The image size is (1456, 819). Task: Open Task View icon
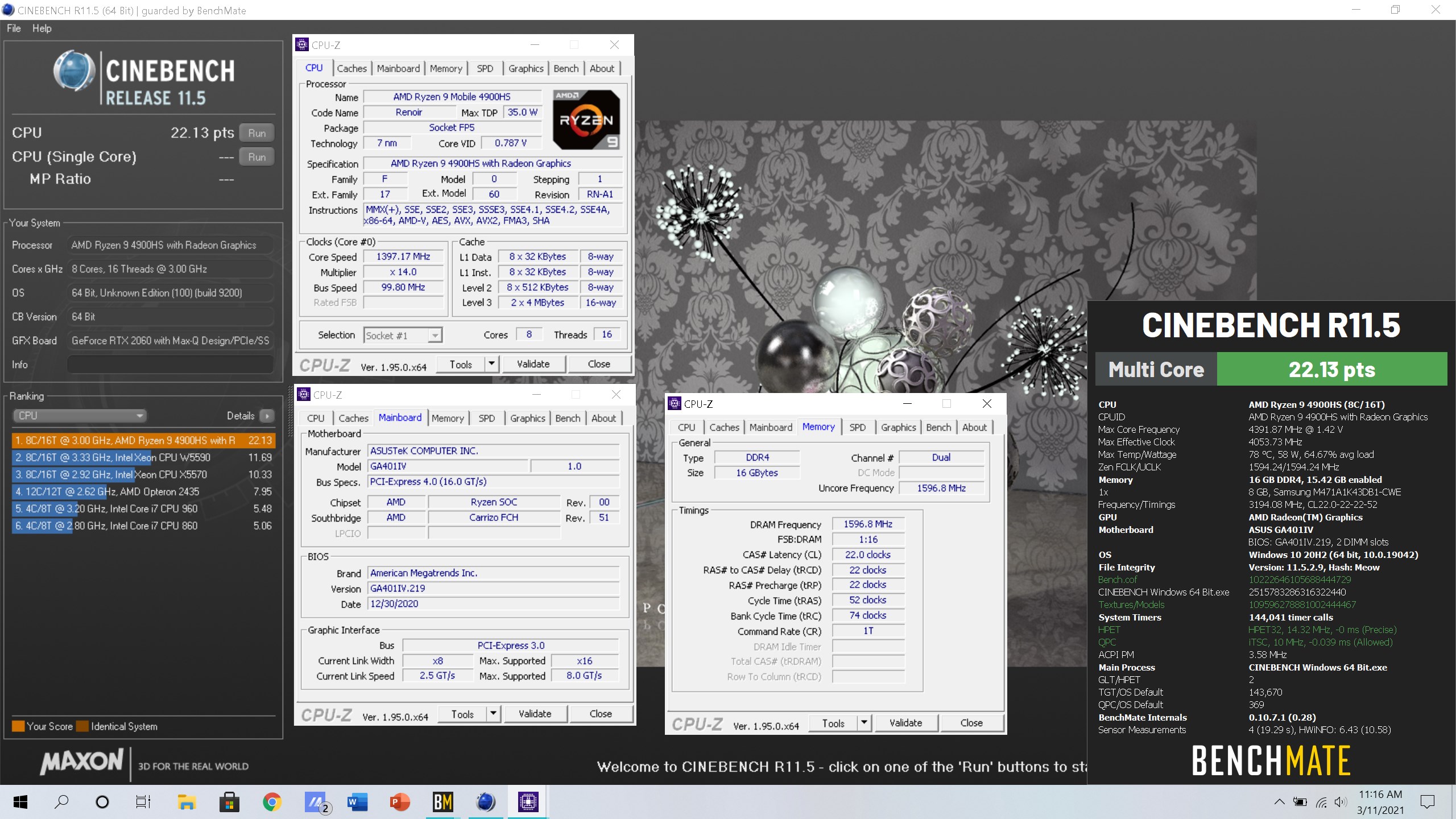(x=143, y=802)
